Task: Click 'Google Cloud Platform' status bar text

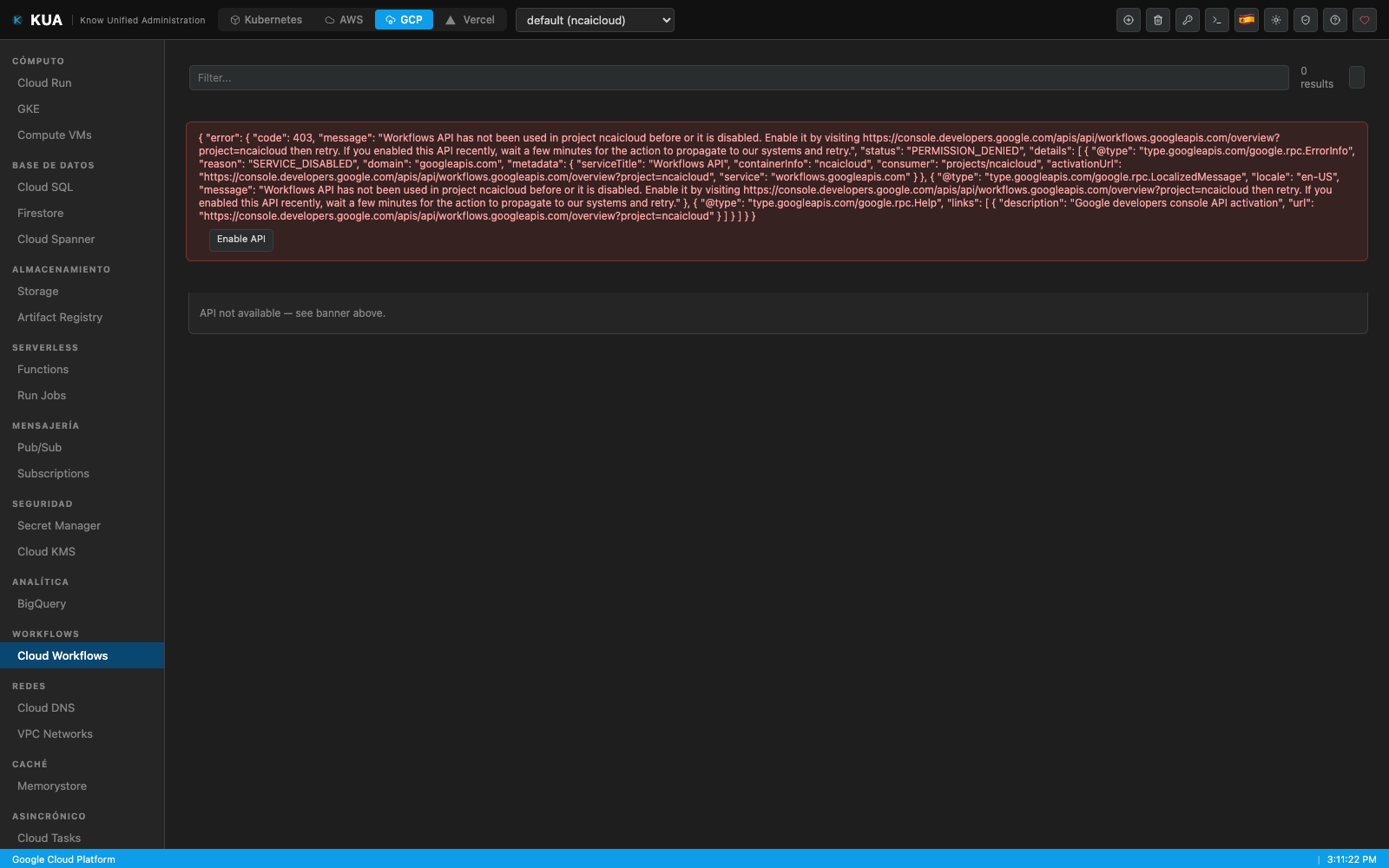Action: pyautogui.click(x=63, y=859)
